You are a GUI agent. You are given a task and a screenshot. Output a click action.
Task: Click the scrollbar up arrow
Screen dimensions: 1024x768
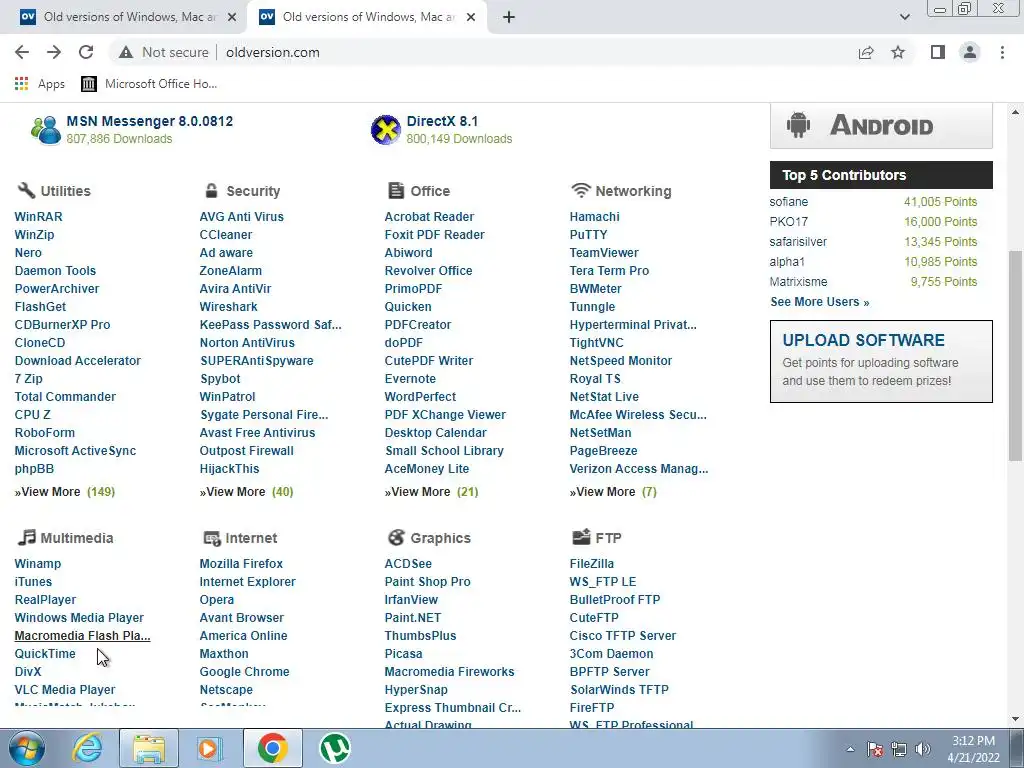tap(1016, 112)
